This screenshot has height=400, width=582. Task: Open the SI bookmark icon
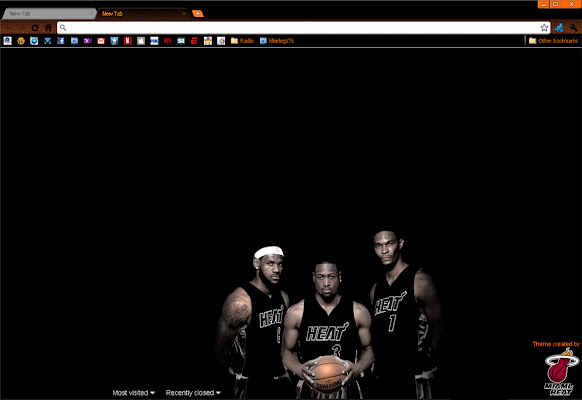[x=181, y=41]
